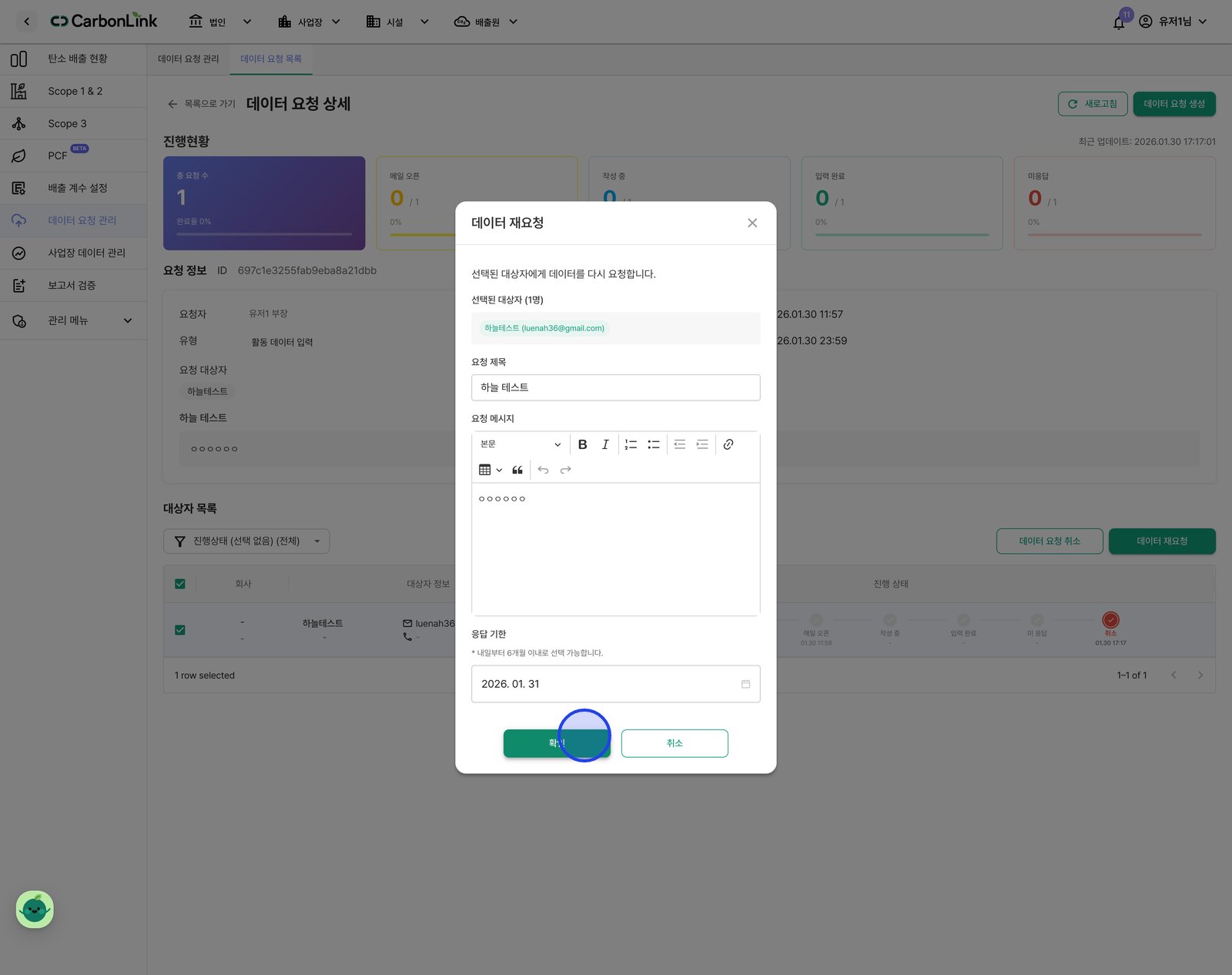Open 진행상태 filter dropdown
Image resolution: width=1232 pixels, height=975 pixels.
pyautogui.click(x=246, y=541)
